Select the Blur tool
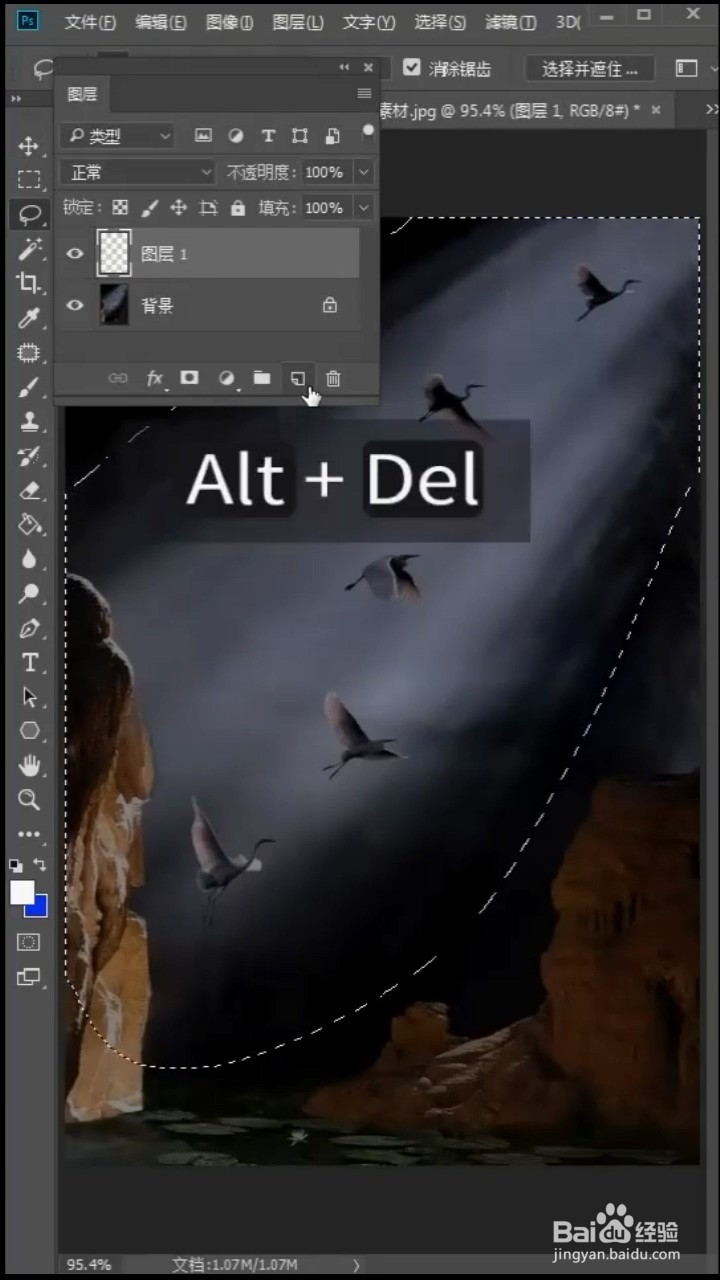Viewport: 720px width, 1280px height. (29, 559)
